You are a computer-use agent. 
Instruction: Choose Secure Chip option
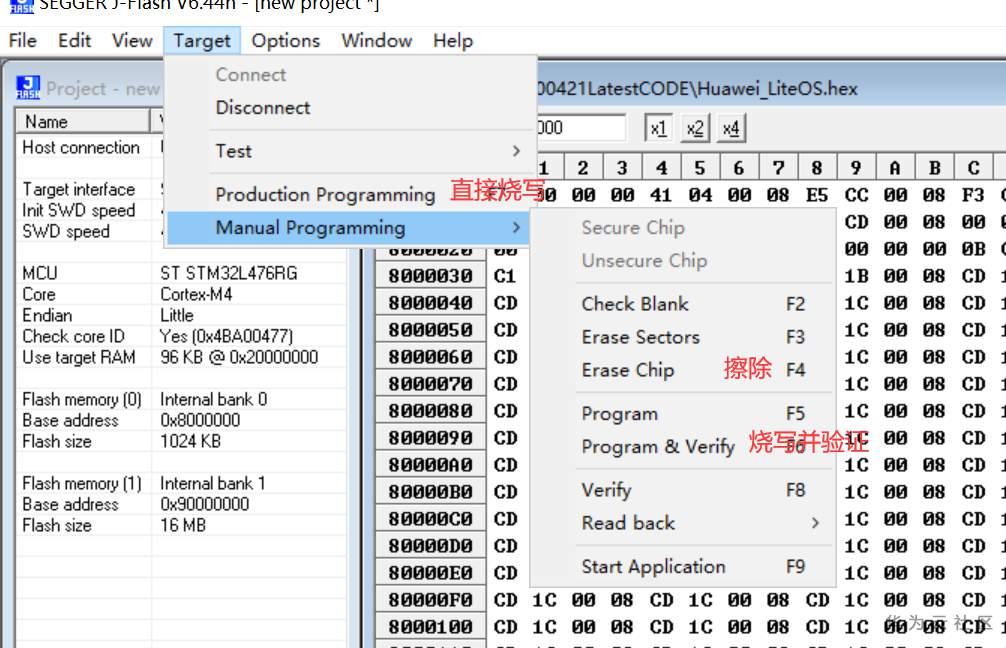683,228
